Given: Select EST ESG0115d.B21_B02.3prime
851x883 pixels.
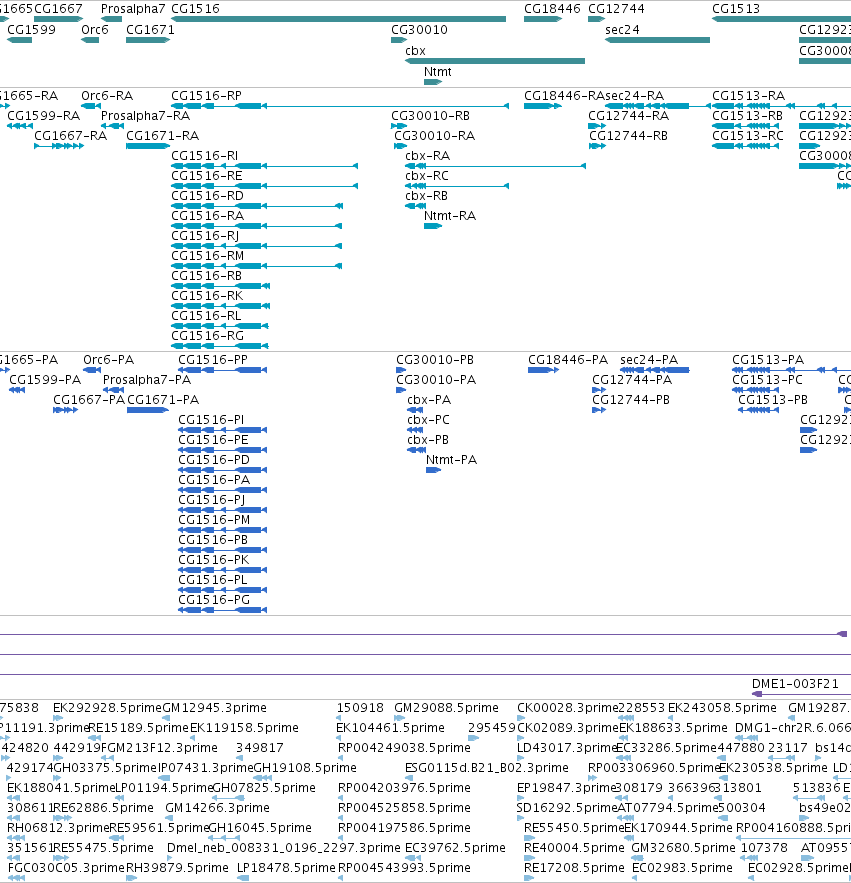Looking at the screenshot, I should (487, 768).
